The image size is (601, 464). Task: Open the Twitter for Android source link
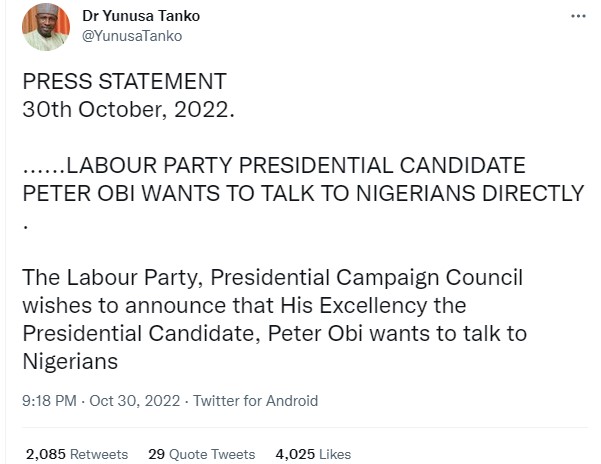coord(255,401)
